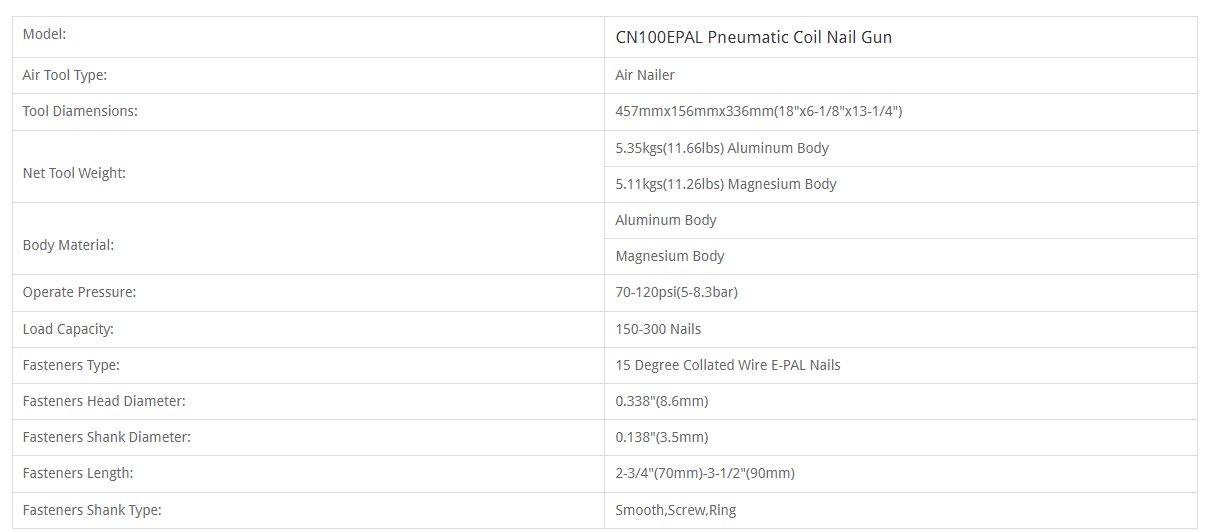
Task: Select the Body Material label
Action: pyautogui.click(x=69, y=245)
